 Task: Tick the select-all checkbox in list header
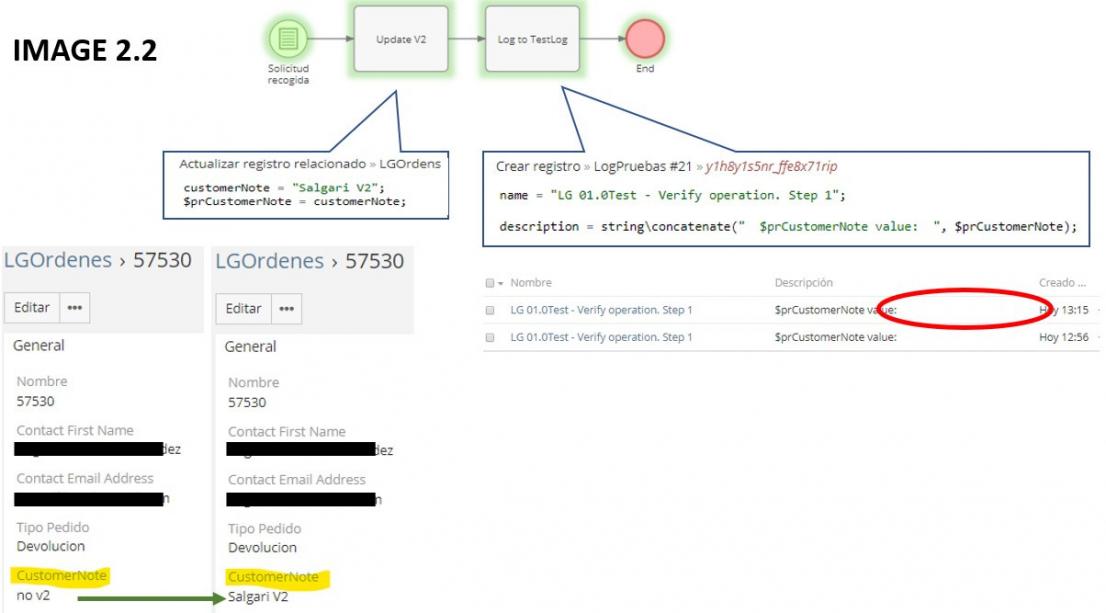[489, 283]
